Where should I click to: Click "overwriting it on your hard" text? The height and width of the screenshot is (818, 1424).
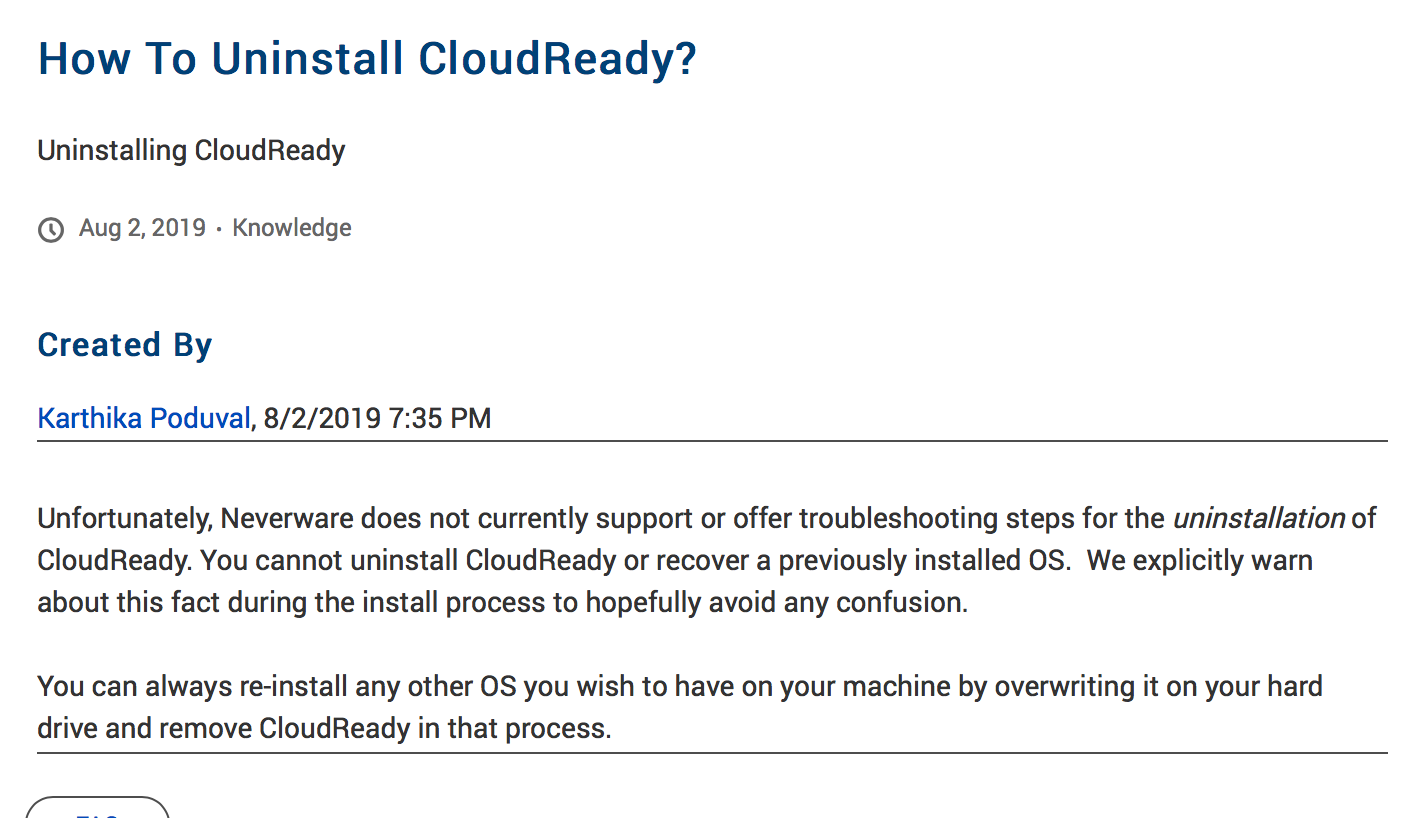tap(1158, 687)
